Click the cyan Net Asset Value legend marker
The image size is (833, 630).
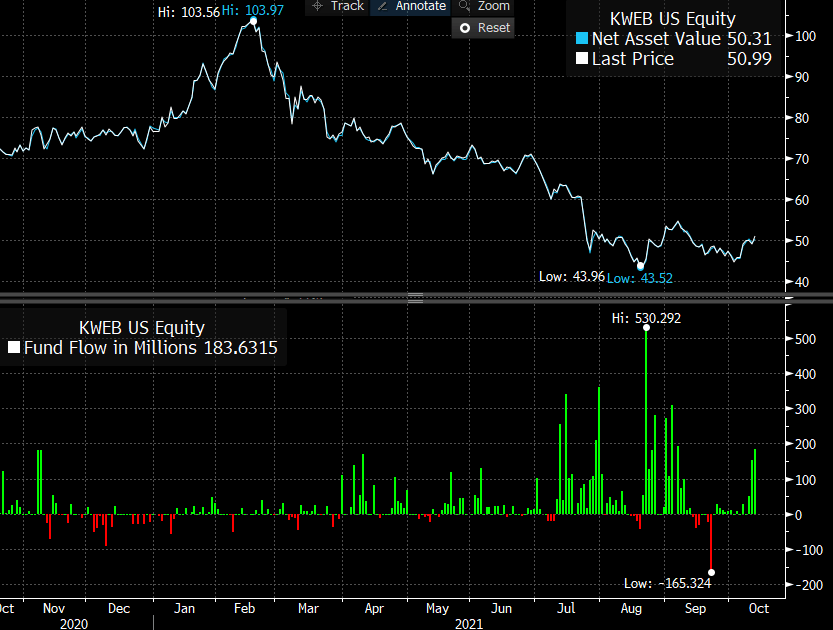pos(583,38)
